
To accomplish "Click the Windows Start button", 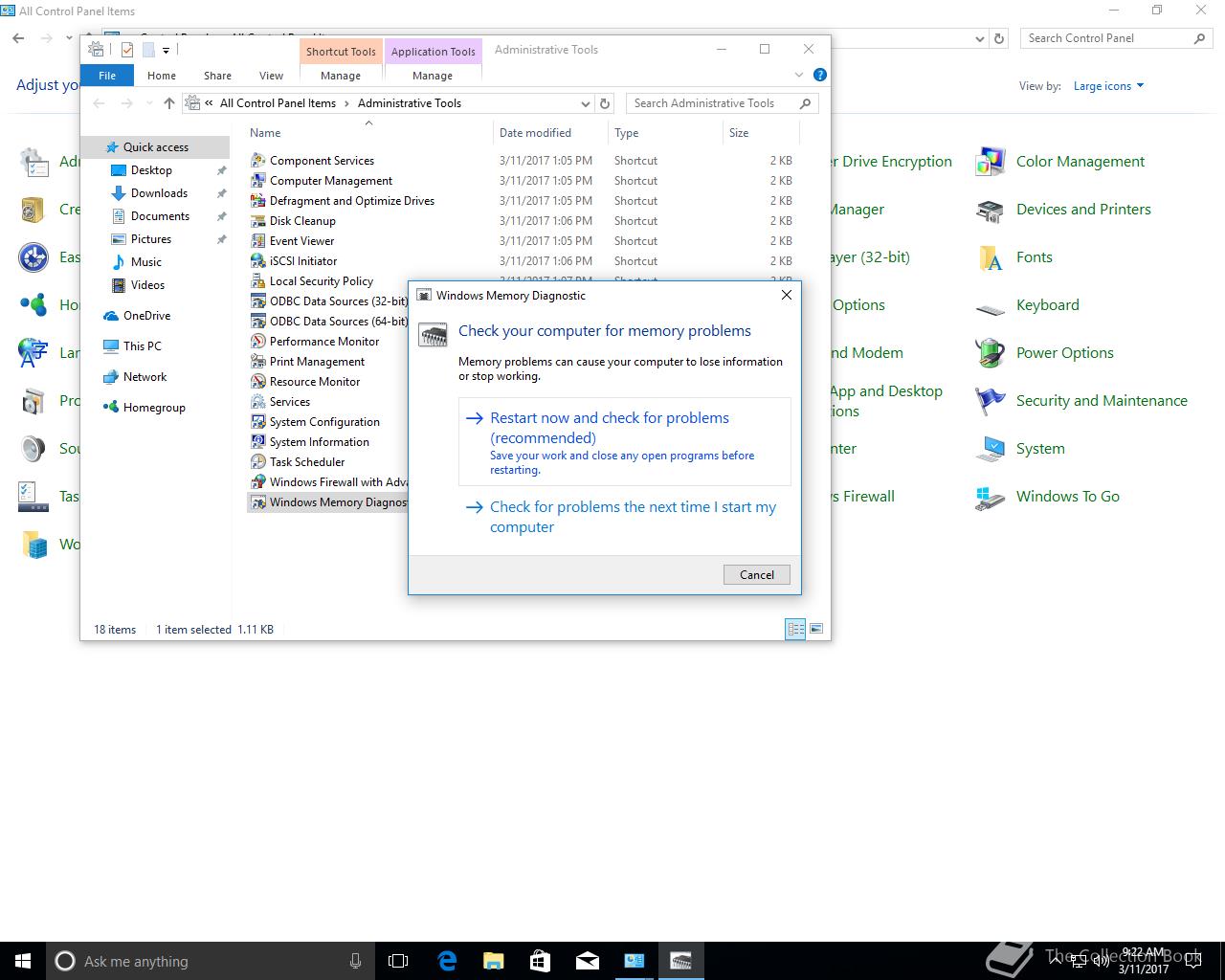I will 23,961.
